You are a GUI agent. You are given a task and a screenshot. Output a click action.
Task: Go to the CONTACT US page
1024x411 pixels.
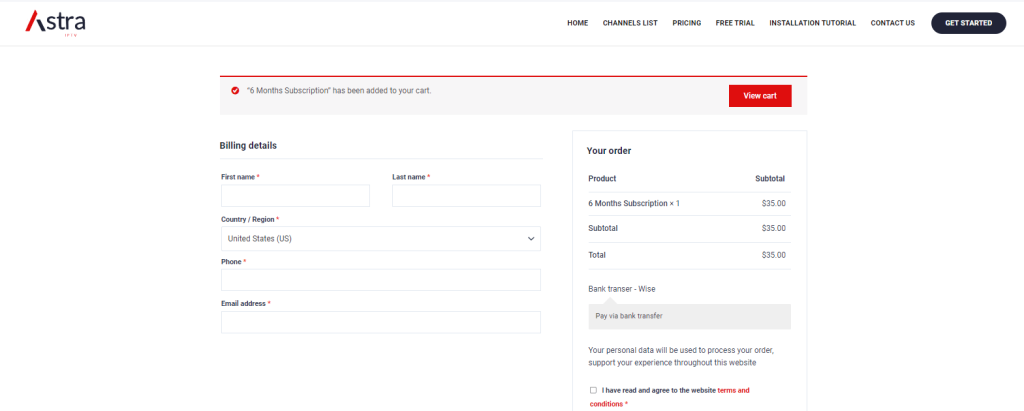point(892,23)
